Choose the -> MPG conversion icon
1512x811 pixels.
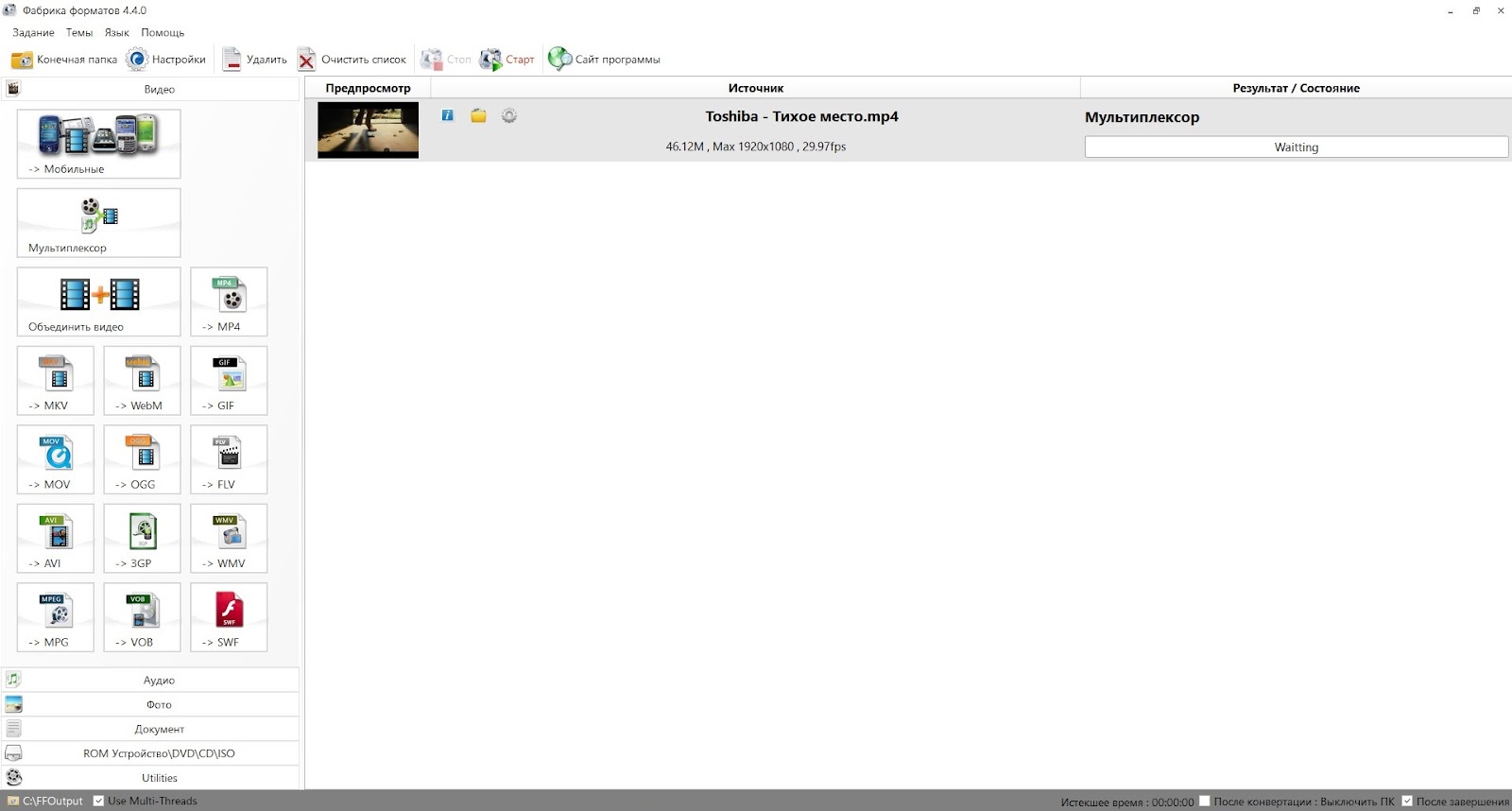(56, 617)
